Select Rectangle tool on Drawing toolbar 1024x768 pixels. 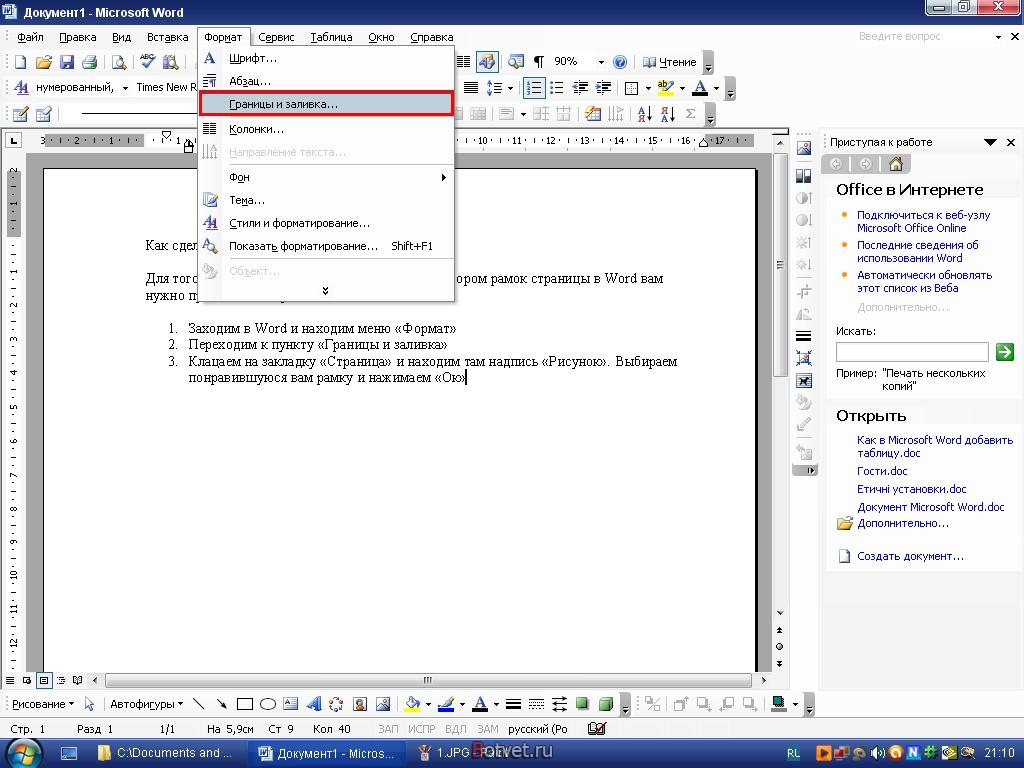click(x=245, y=704)
